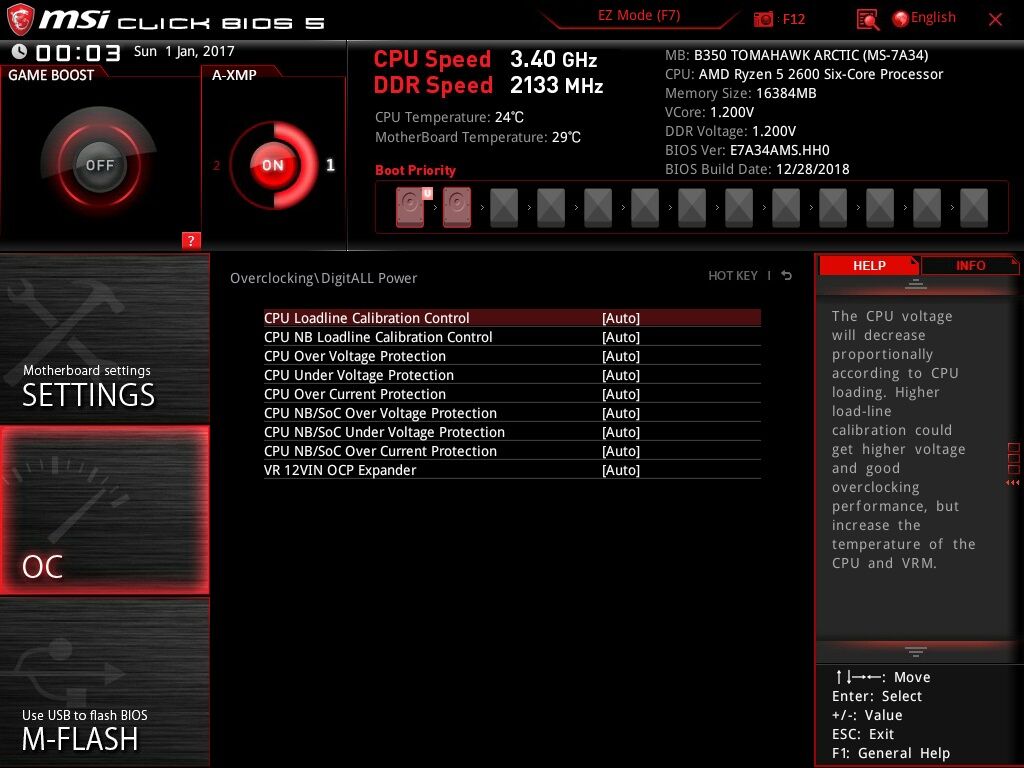The height and width of the screenshot is (768, 1024).
Task: Select A-XMP profile 1
Action: tap(330, 165)
